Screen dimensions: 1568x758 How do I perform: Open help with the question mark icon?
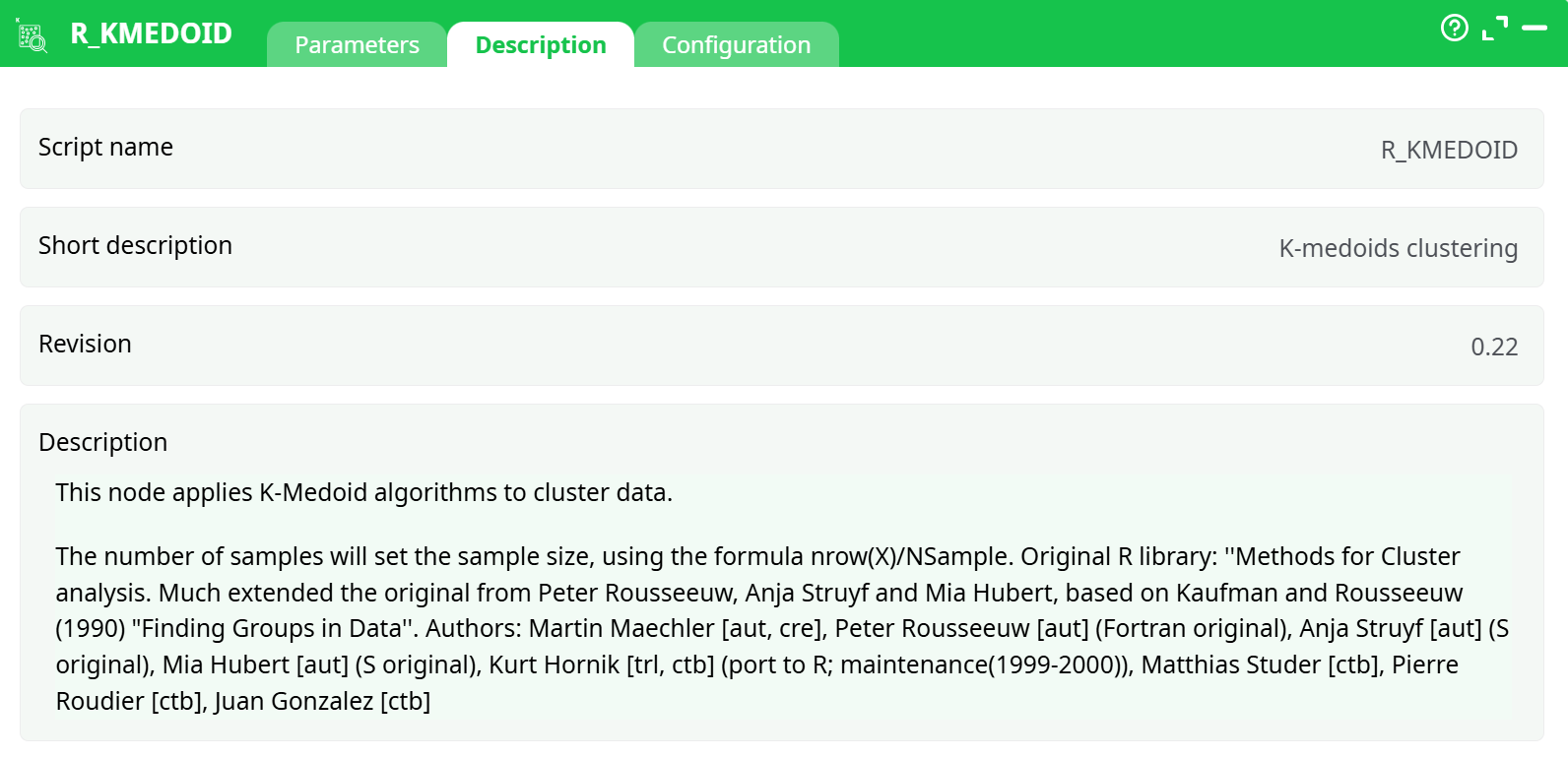(1454, 28)
